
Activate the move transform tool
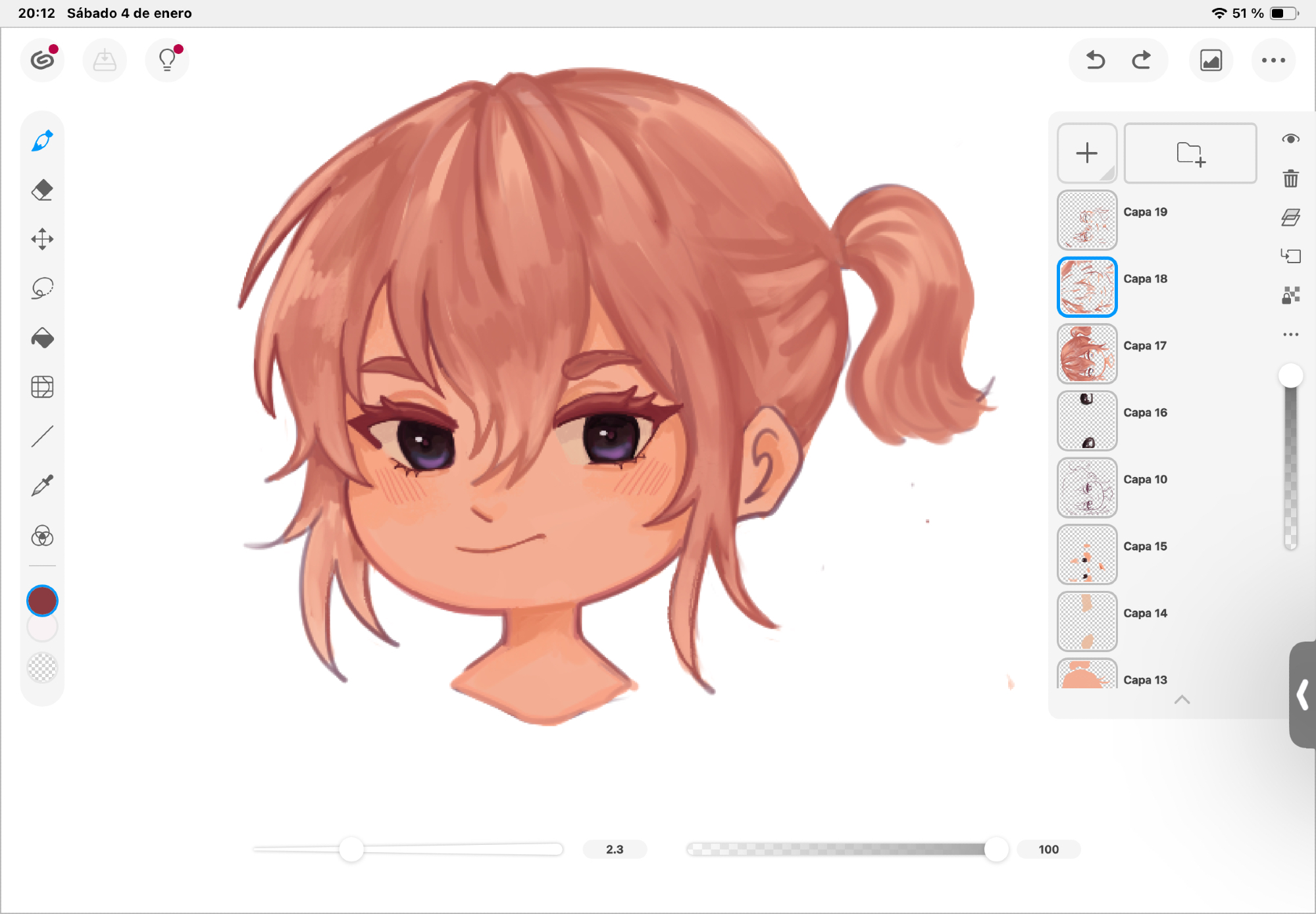point(42,239)
